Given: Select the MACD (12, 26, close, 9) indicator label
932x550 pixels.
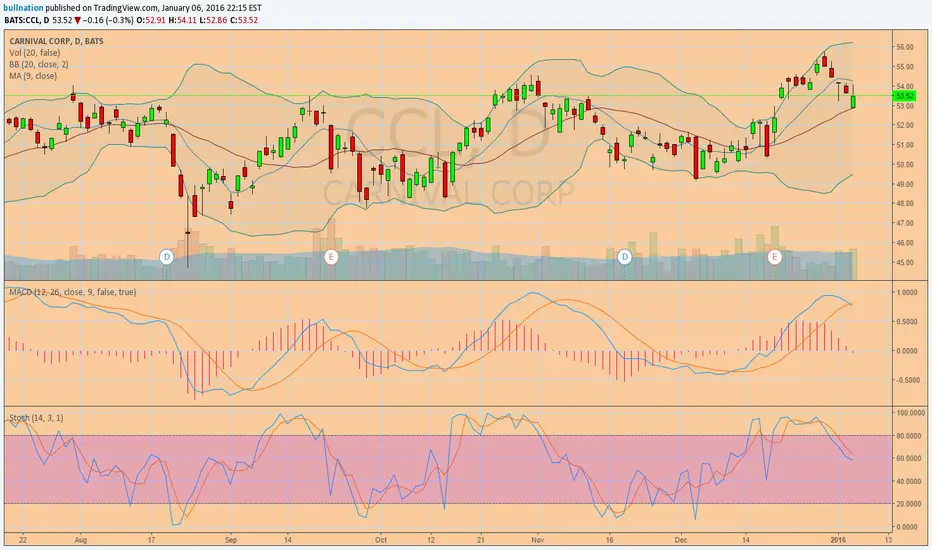Looking at the screenshot, I should click(x=73, y=292).
